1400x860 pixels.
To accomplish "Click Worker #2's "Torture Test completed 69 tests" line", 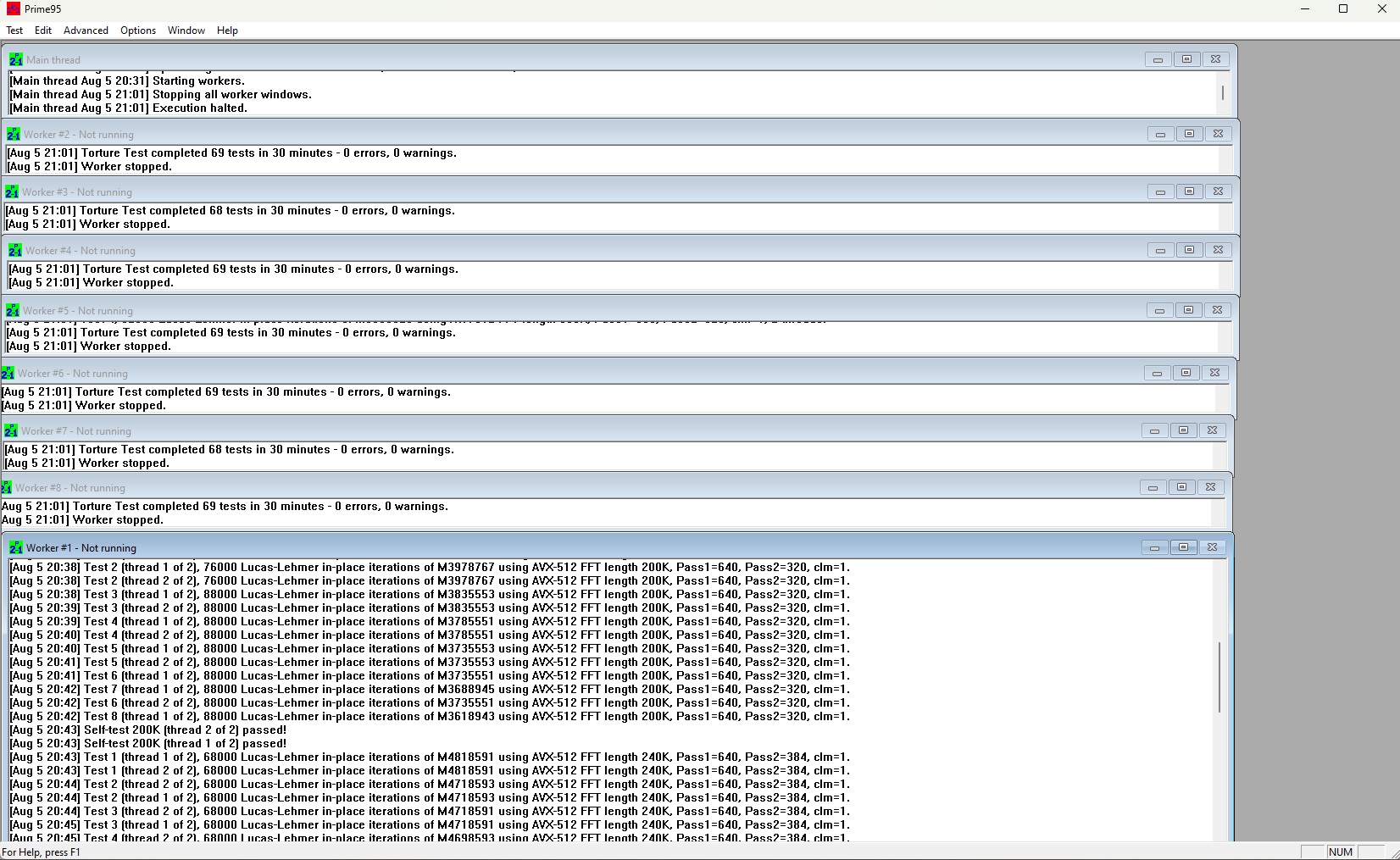I will pyautogui.click(x=231, y=153).
